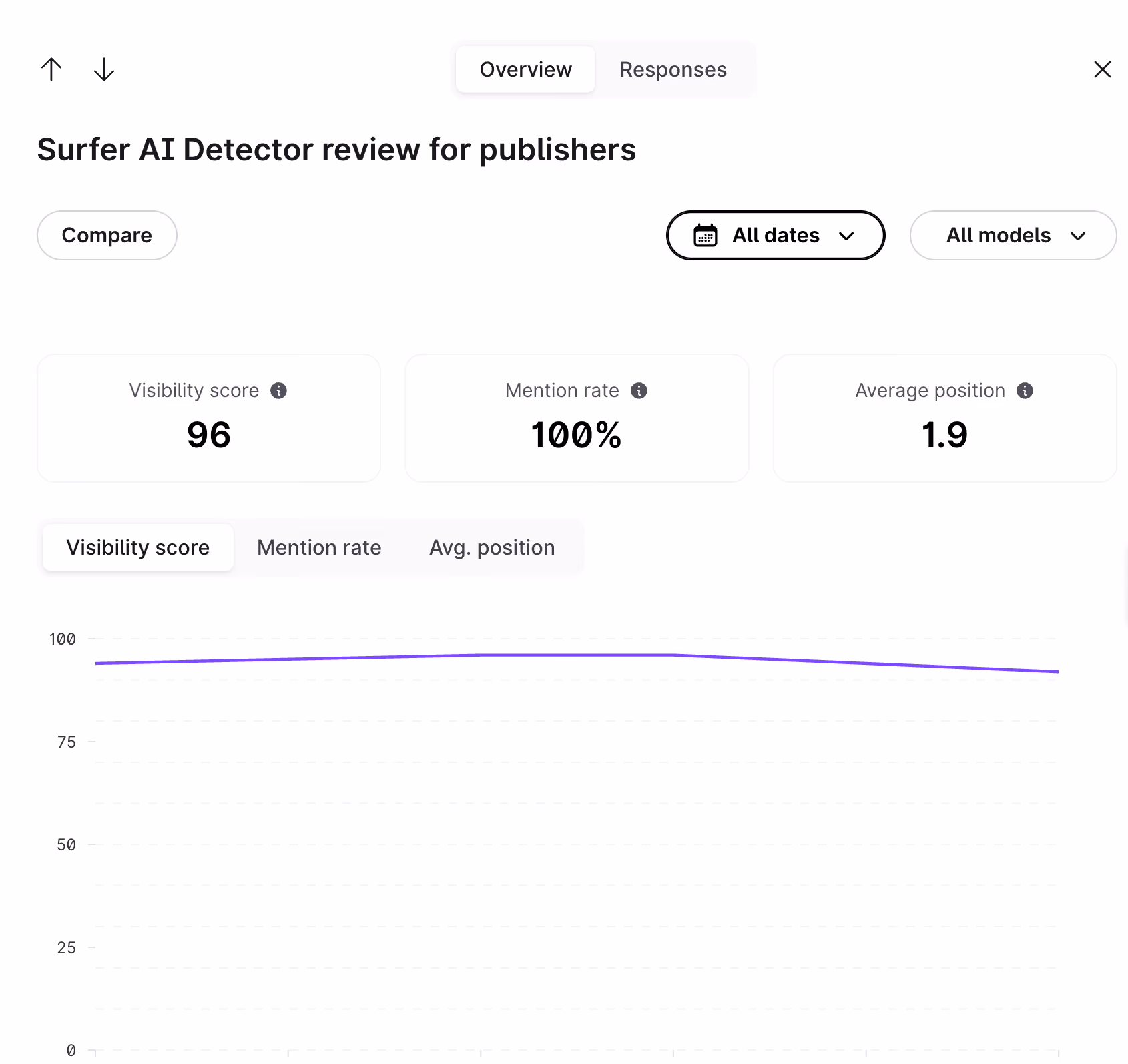The width and height of the screenshot is (1128, 1064).
Task: Click the Mention rate card showing 100%
Action: (577, 419)
